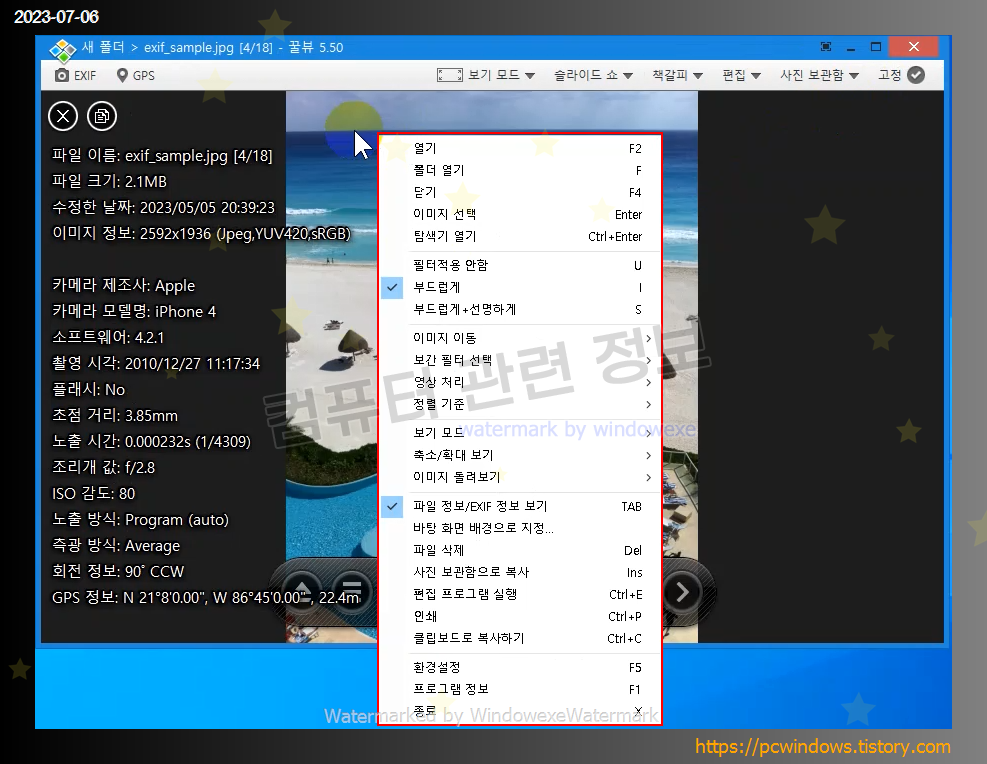Open the 슬라이드 쇼 dropdown
987x764 pixels.
593,76
